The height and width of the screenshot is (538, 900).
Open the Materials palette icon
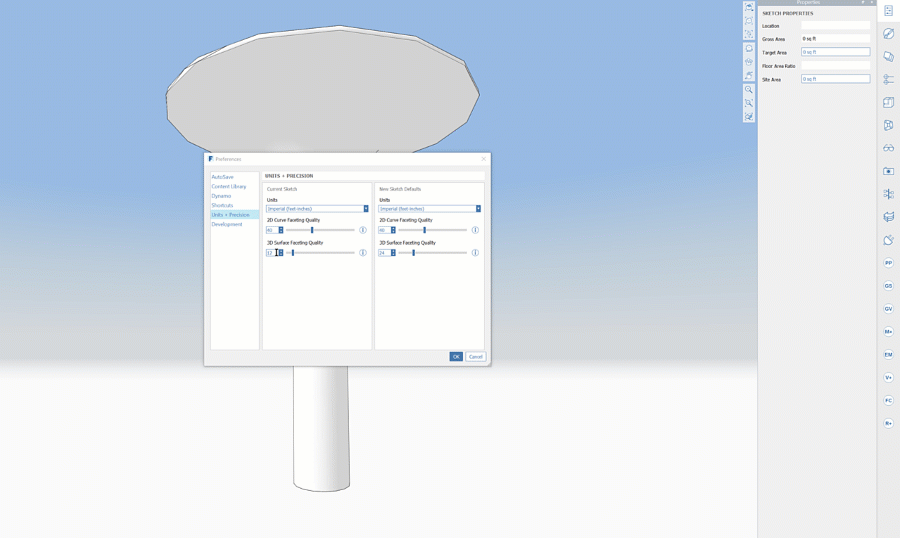click(888, 34)
